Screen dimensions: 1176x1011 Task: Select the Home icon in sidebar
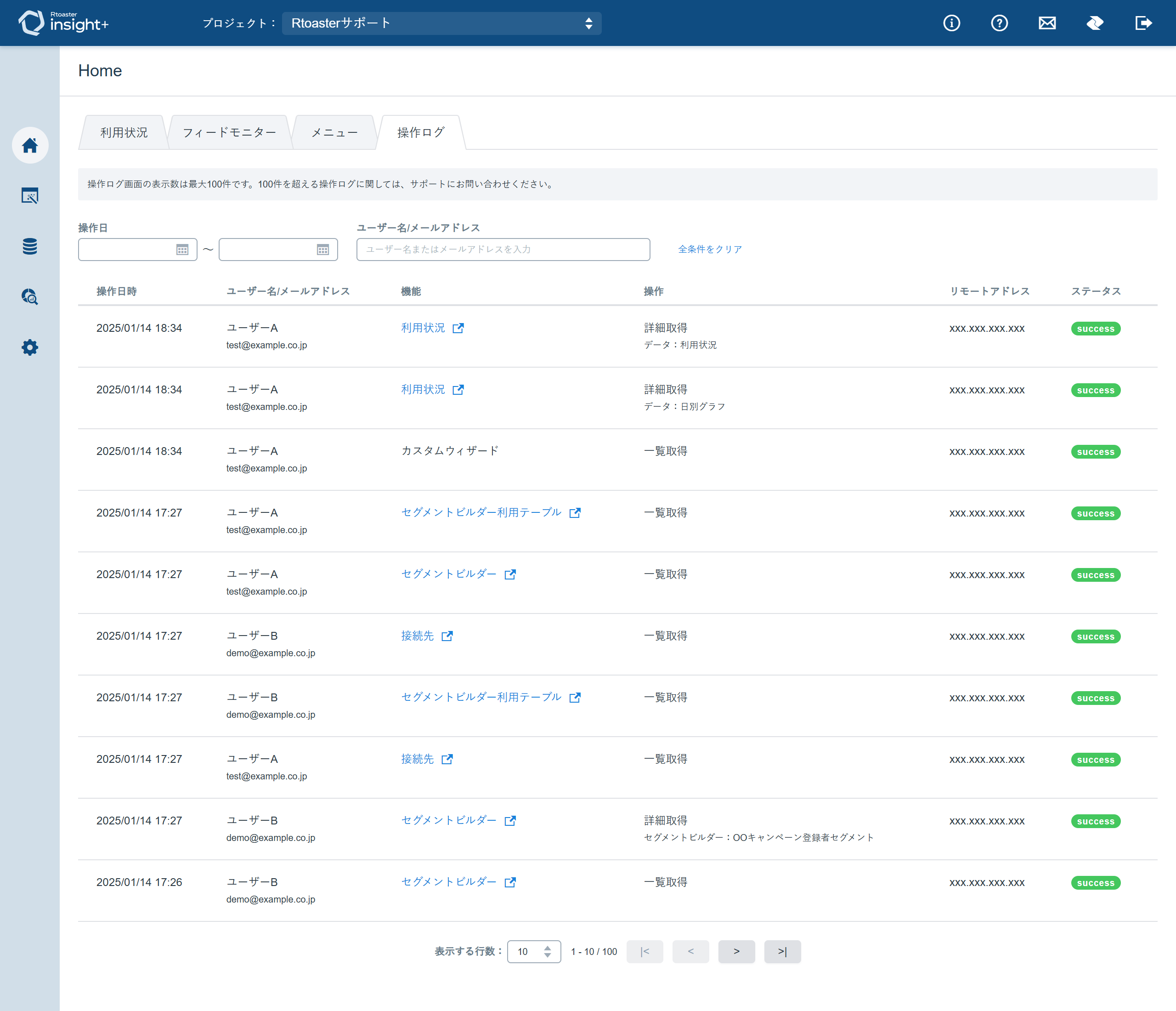point(30,145)
